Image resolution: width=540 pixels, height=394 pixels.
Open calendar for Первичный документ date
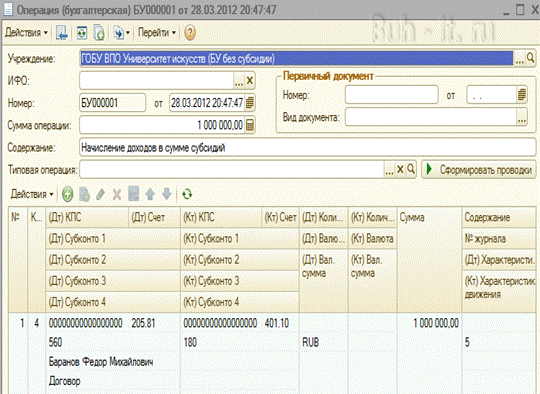[522, 94]
